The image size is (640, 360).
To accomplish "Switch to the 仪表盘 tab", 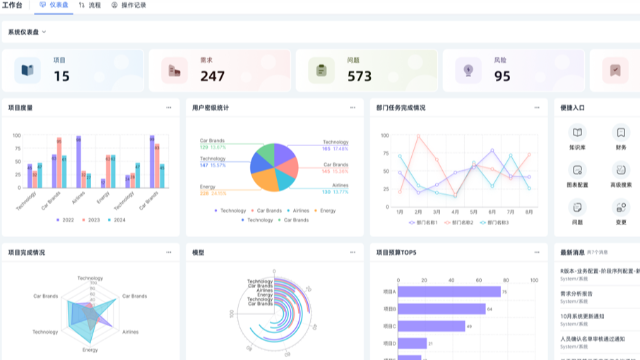I will 53,5.
